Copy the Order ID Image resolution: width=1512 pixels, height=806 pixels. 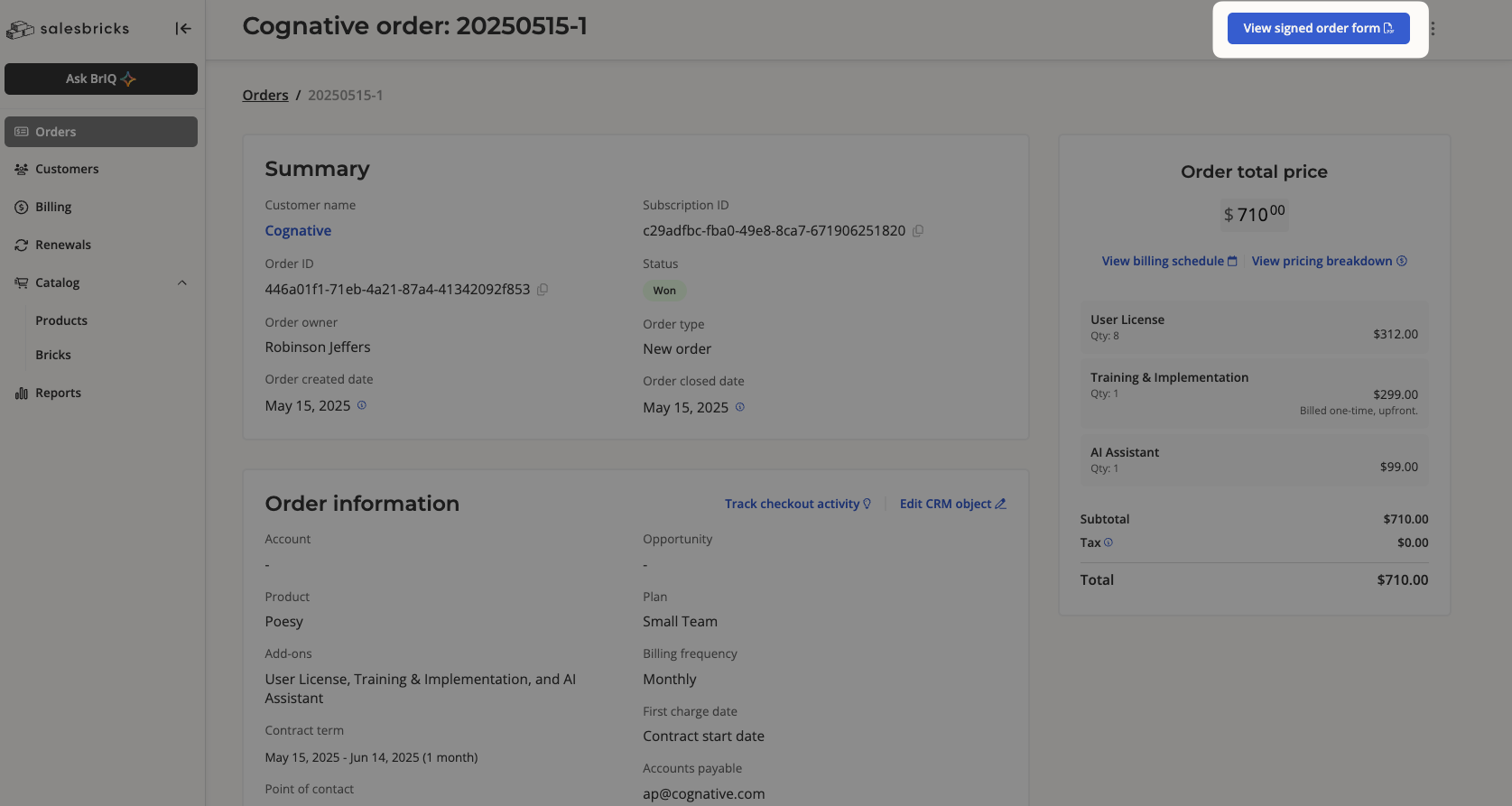(543, 290)
